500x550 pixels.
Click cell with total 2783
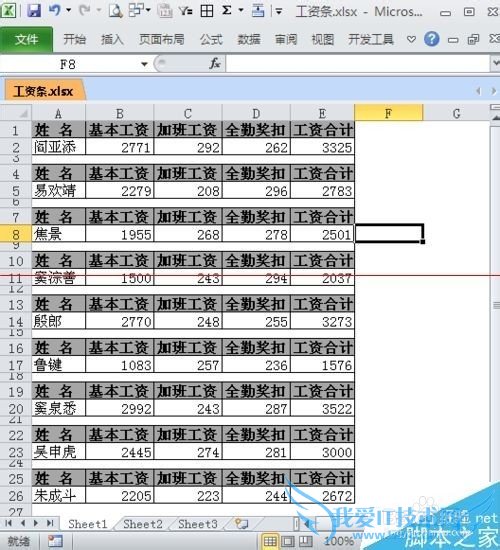[x=322, y=191]
